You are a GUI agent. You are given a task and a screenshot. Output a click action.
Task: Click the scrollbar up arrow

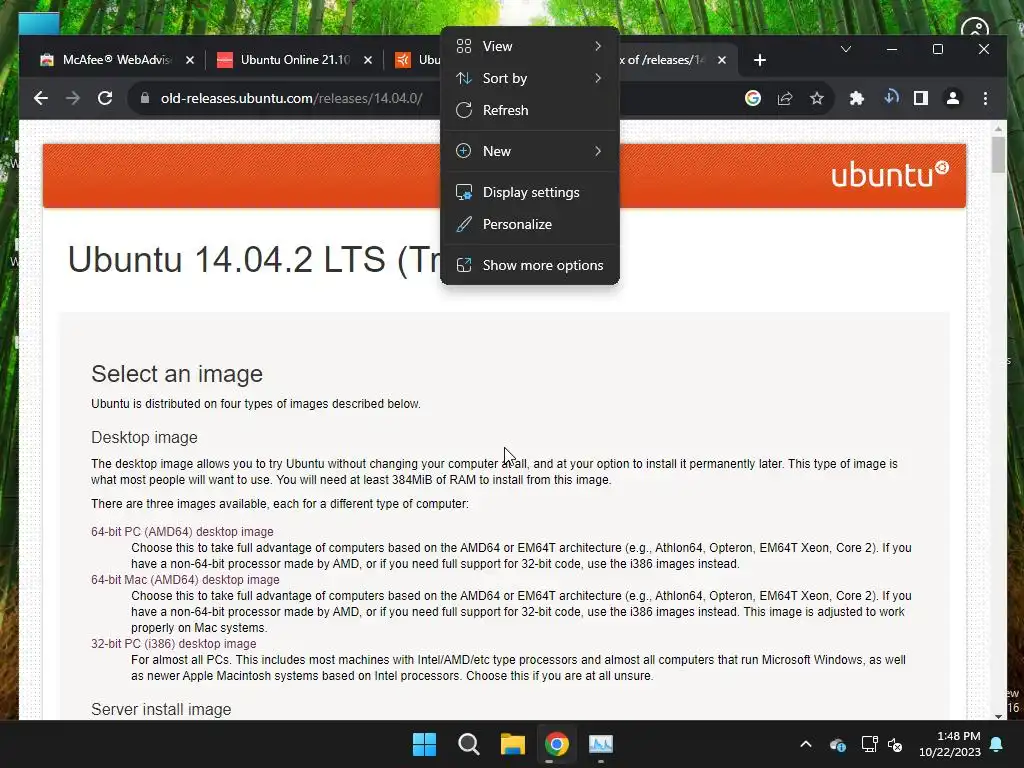(x=998, y=127)
